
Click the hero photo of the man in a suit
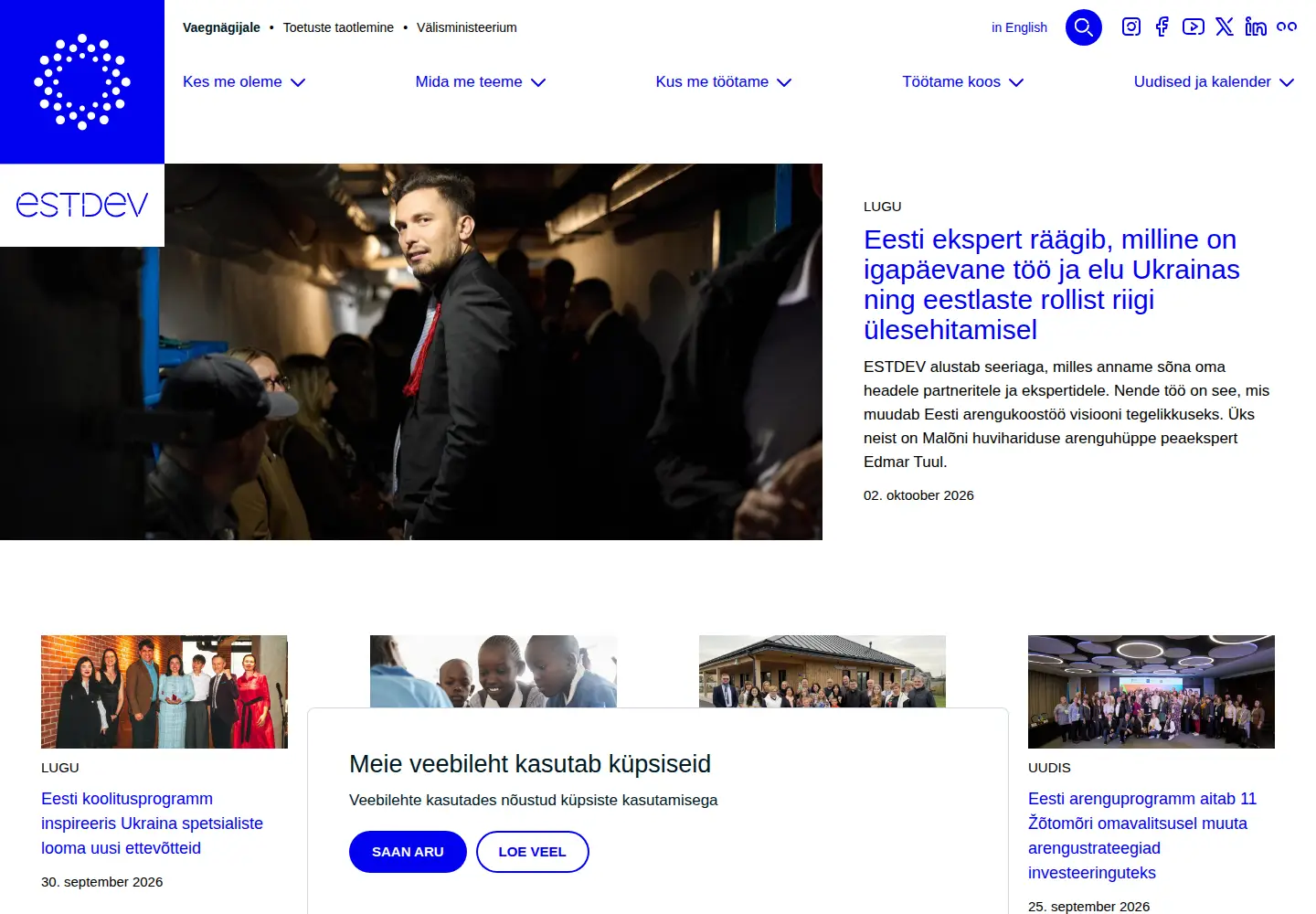point(411,352)
